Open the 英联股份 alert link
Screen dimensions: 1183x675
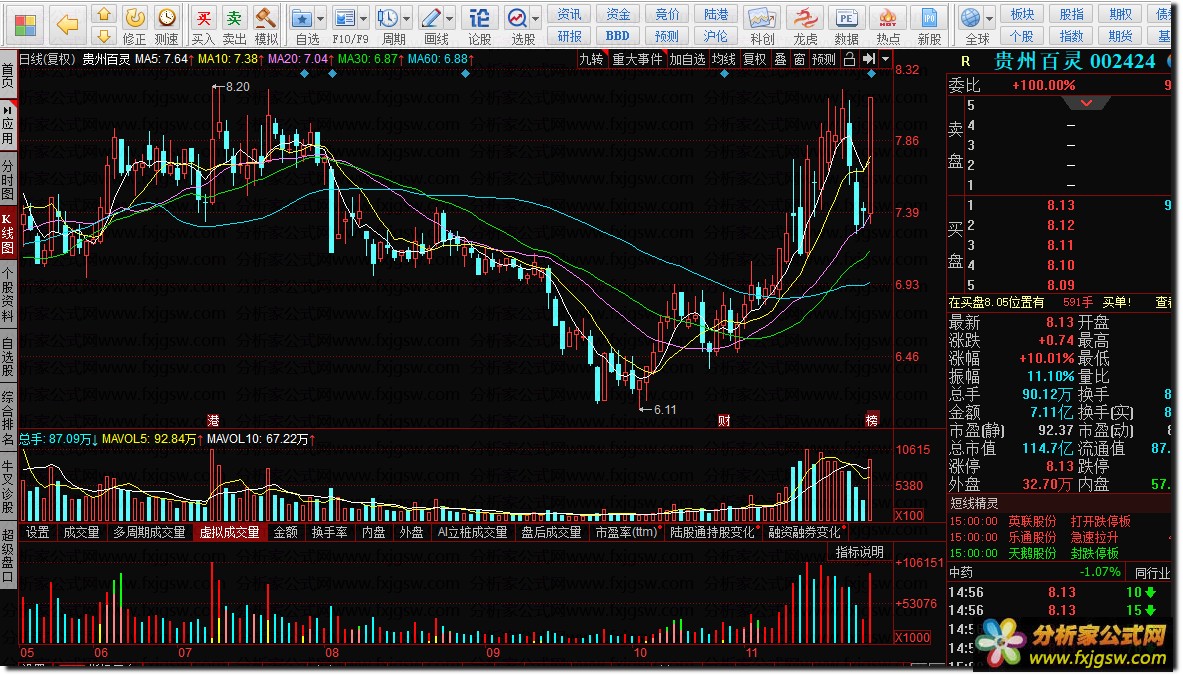pos(1032,521)
